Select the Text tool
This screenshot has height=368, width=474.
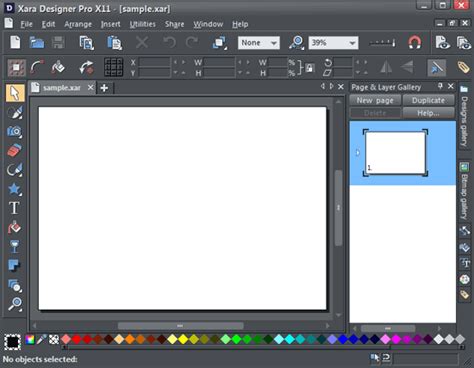click(x=15, y=208)
